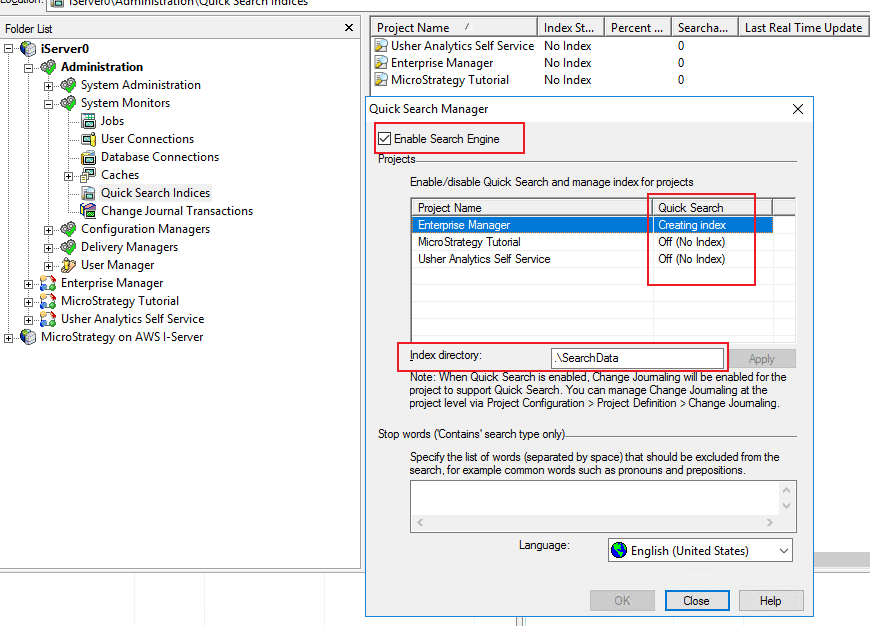
Task: Collapse the System Monitors node
Action: [48, 103]
